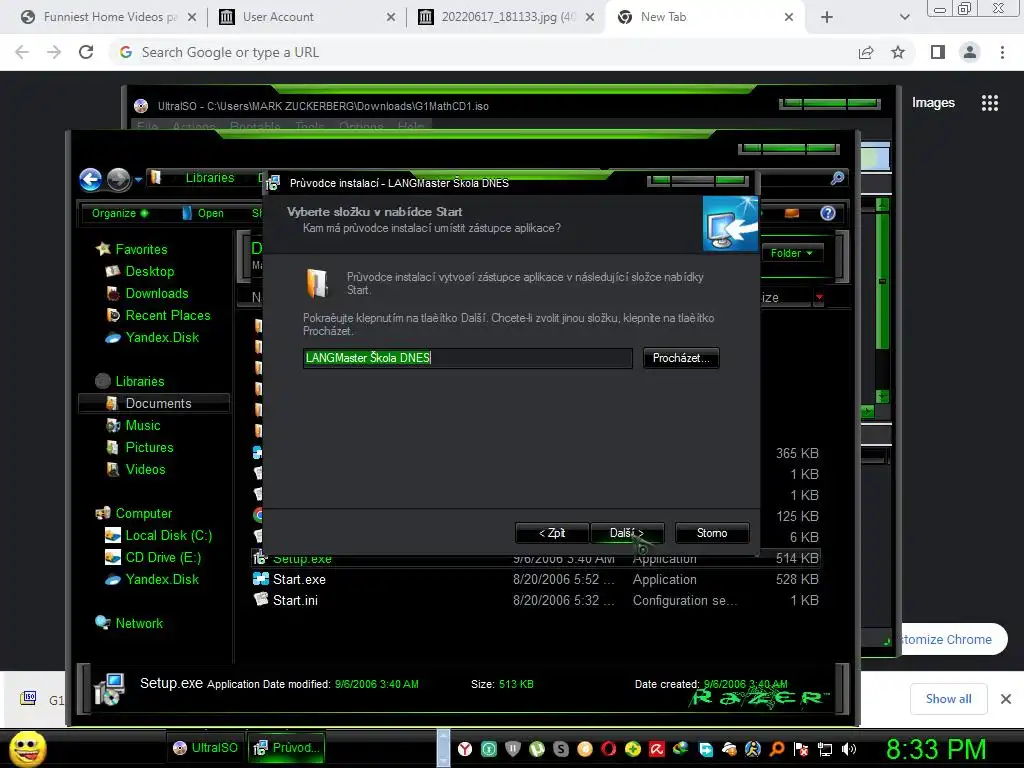Click the Opera tray icon
Screen dimensions: 1024x768
coord(609,749)
